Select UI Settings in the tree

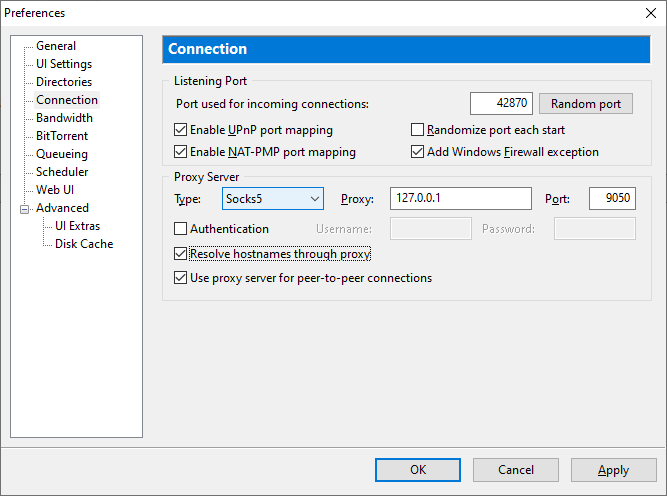click(x=64, y=64)
